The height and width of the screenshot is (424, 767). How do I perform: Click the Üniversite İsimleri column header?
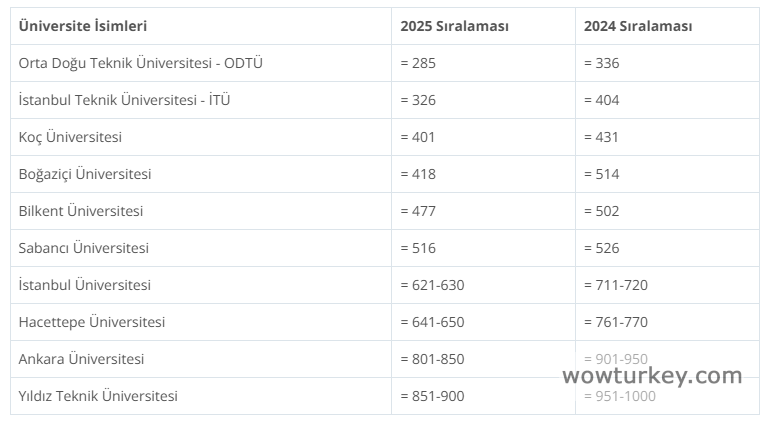tap(83, 26)
